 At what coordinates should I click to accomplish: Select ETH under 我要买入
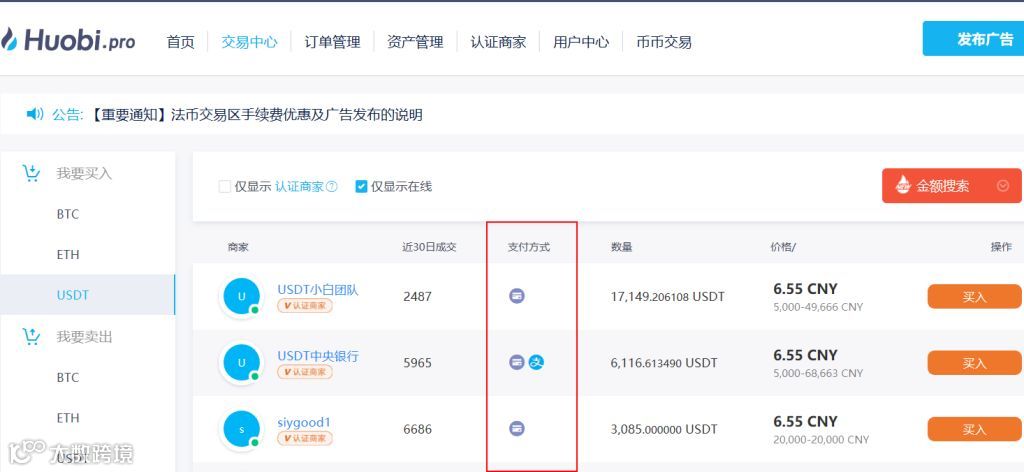(68, 255)
